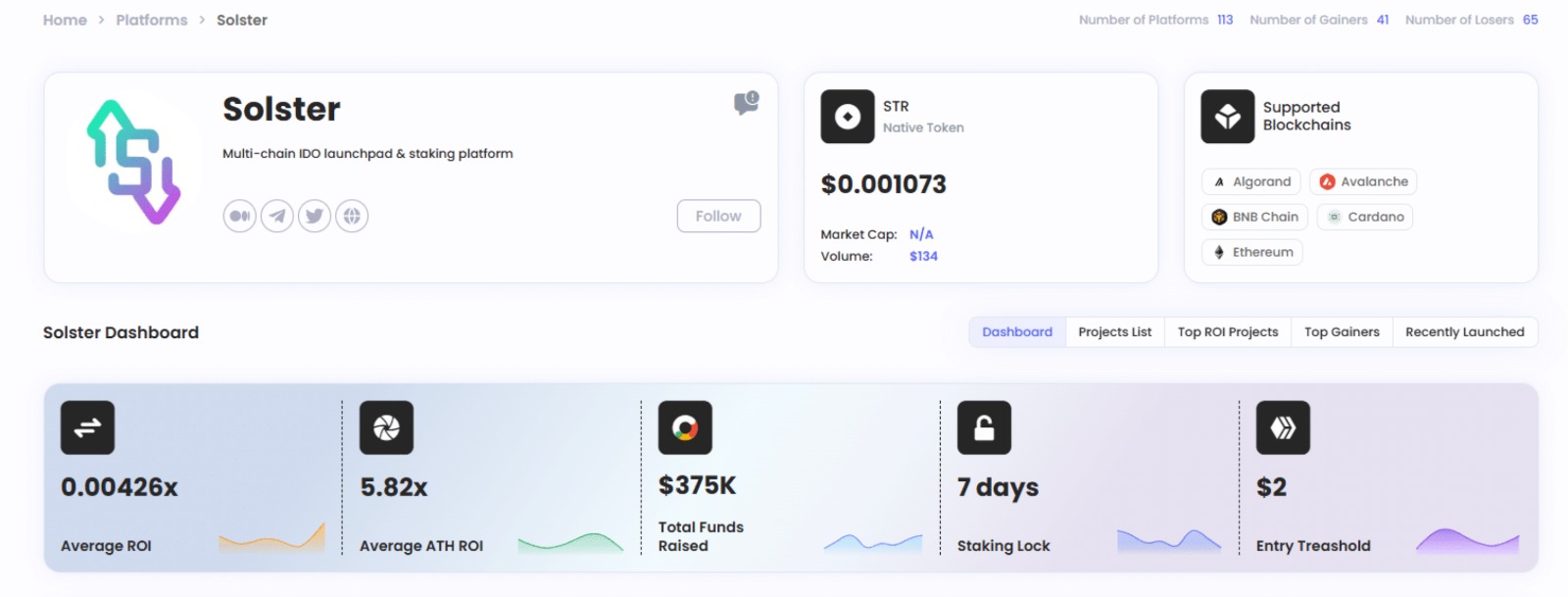Open Solster's Medium social icon

tap(239, 216)
